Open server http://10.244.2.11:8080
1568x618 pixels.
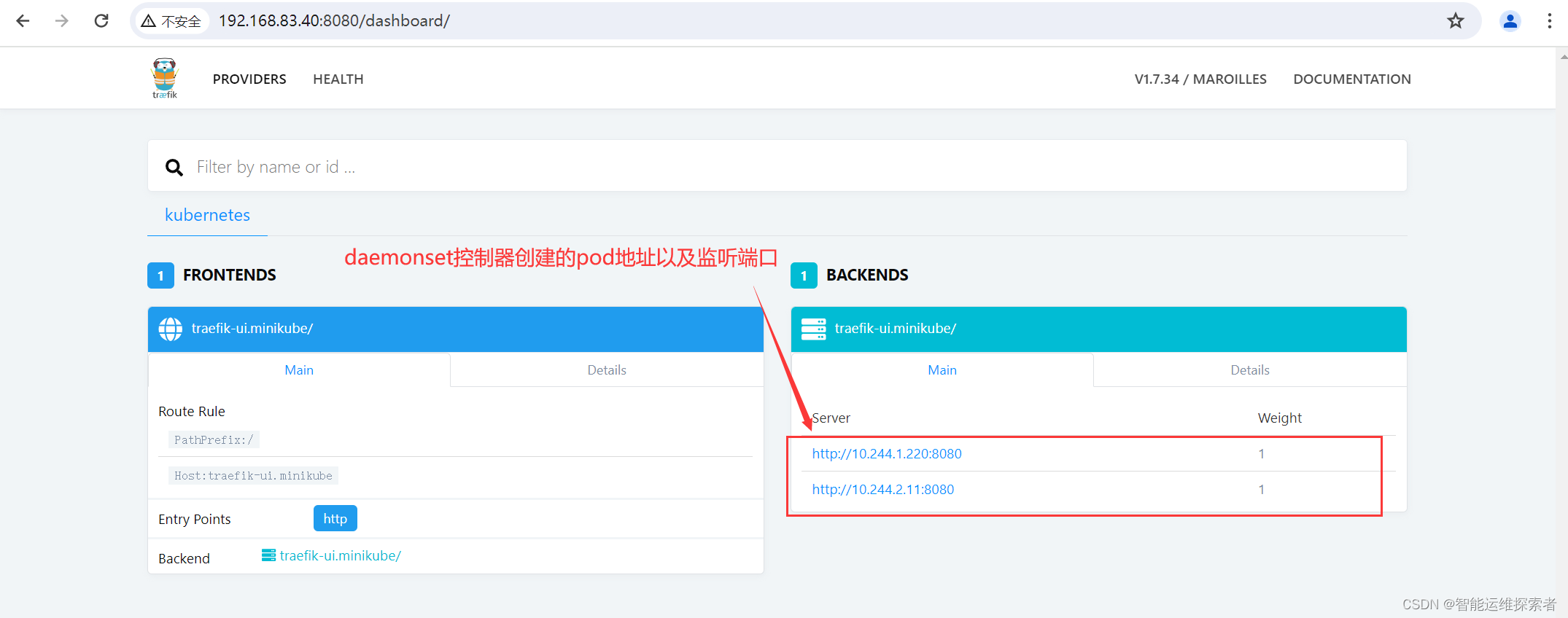883,490
